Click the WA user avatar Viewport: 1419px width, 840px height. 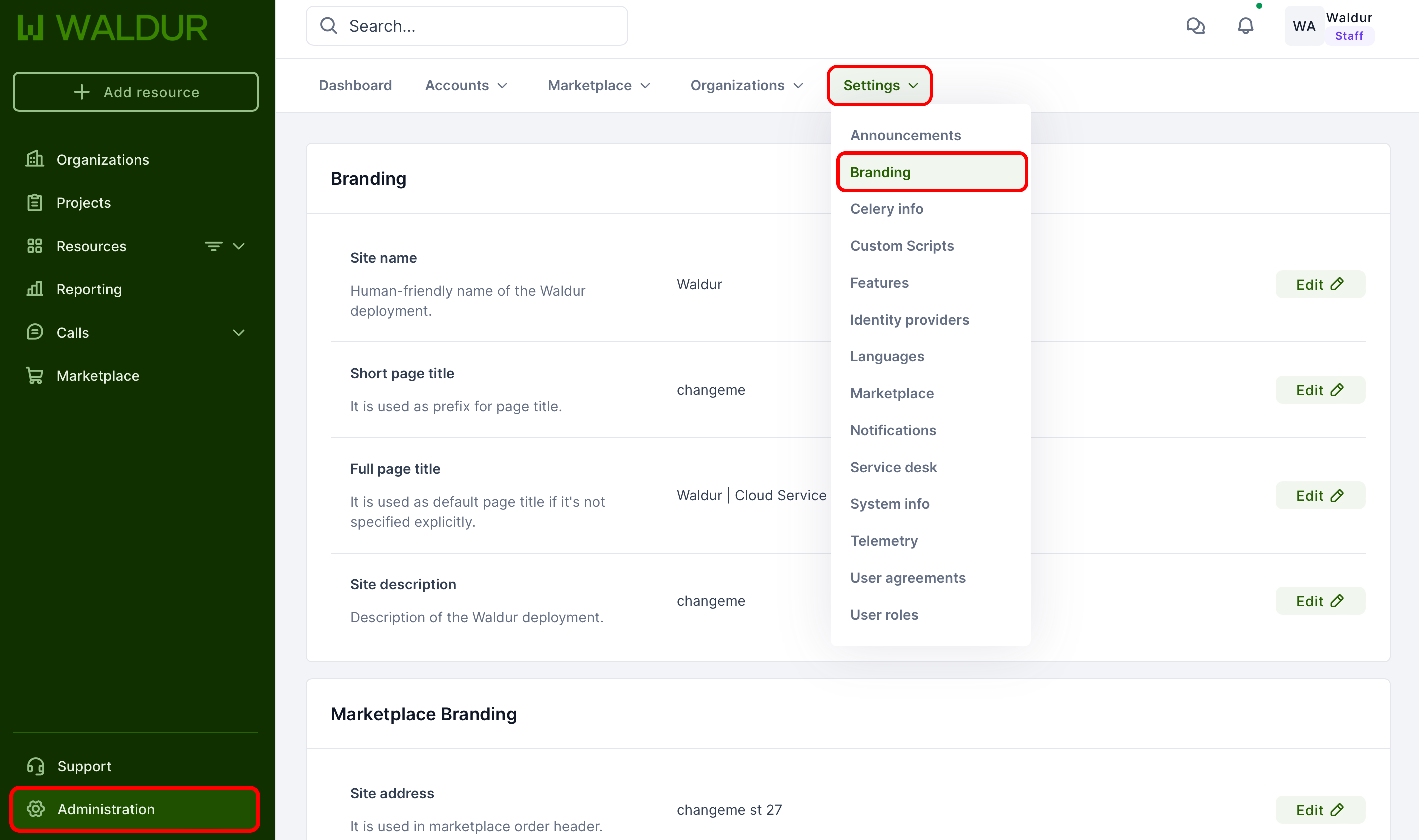(x=1303, y=26)
